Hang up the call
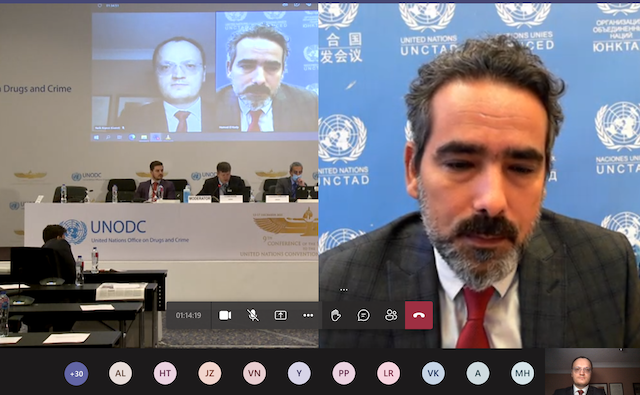 click(x=419, y=315)
